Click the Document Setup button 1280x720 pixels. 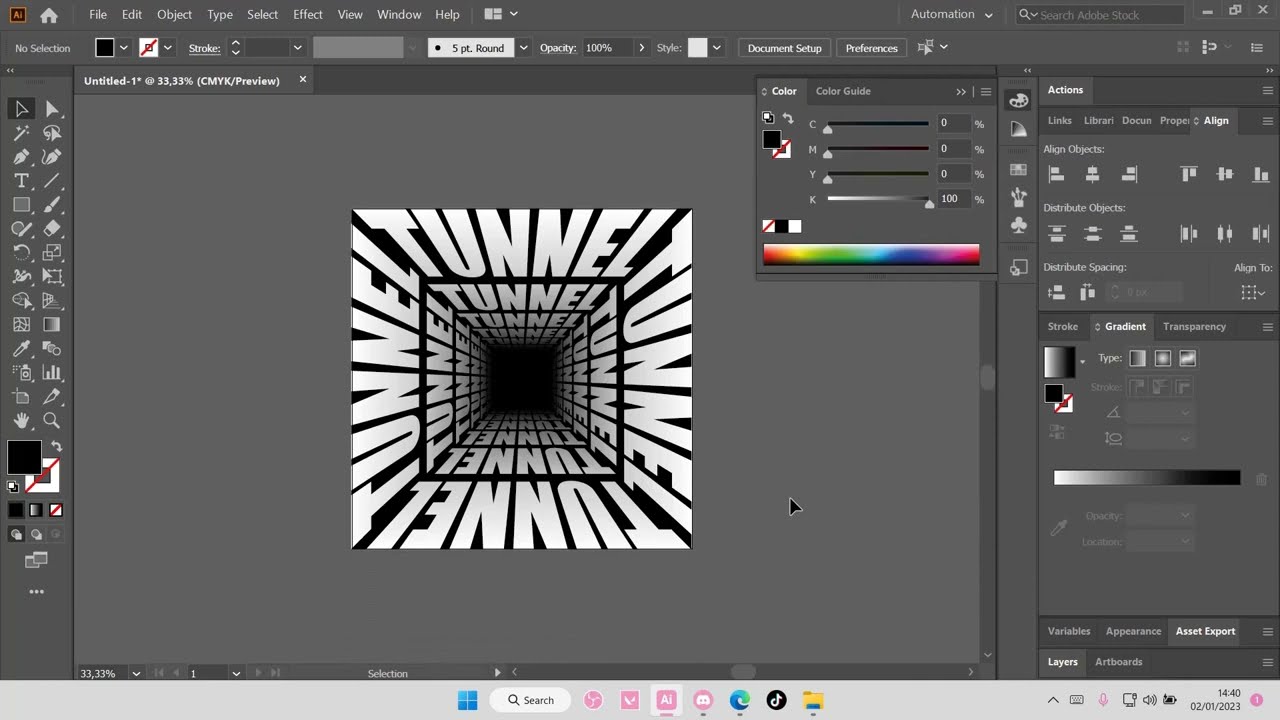pyautogui.click(x=784, y=48)
